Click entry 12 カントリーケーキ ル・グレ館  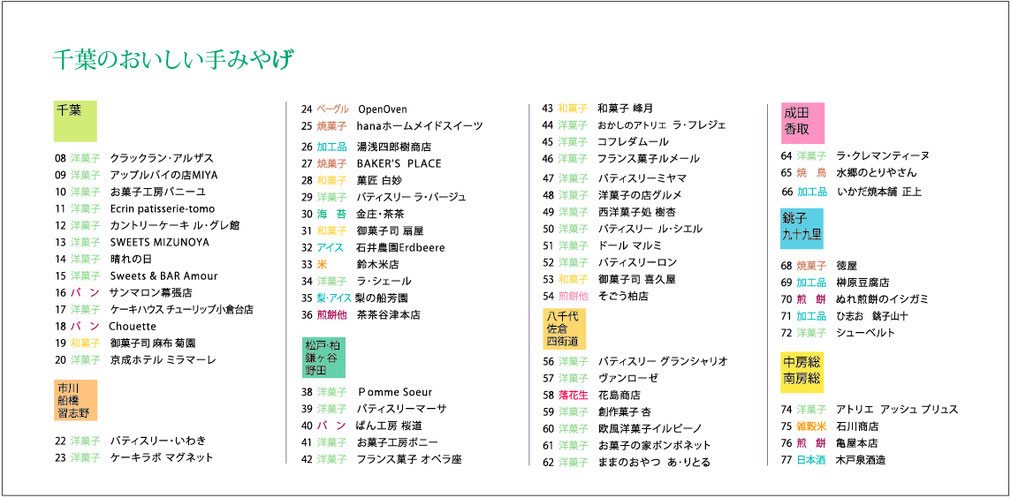(148, 225)
